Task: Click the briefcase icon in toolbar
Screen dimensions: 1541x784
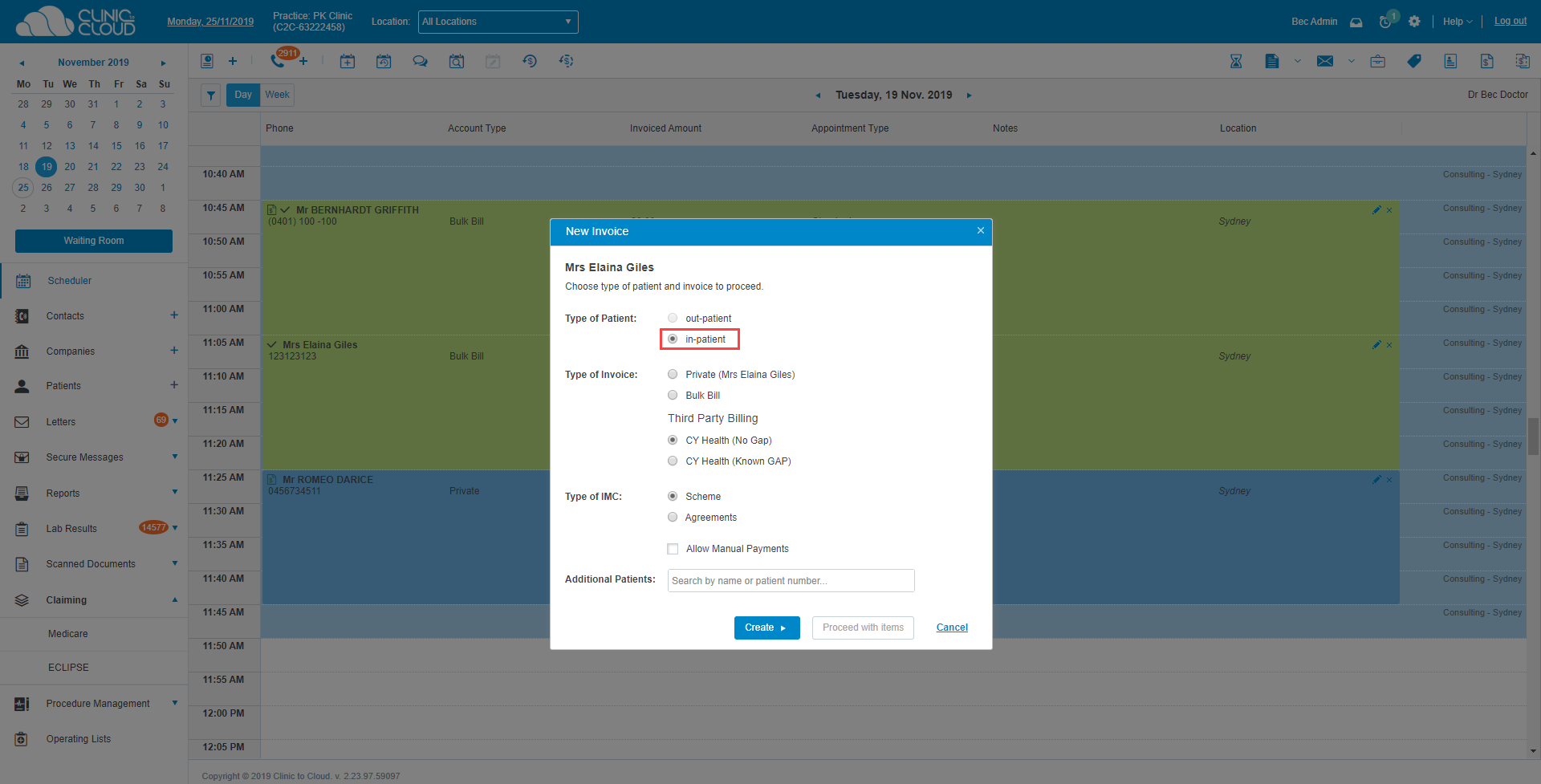Action: [x=1378, y=61]
